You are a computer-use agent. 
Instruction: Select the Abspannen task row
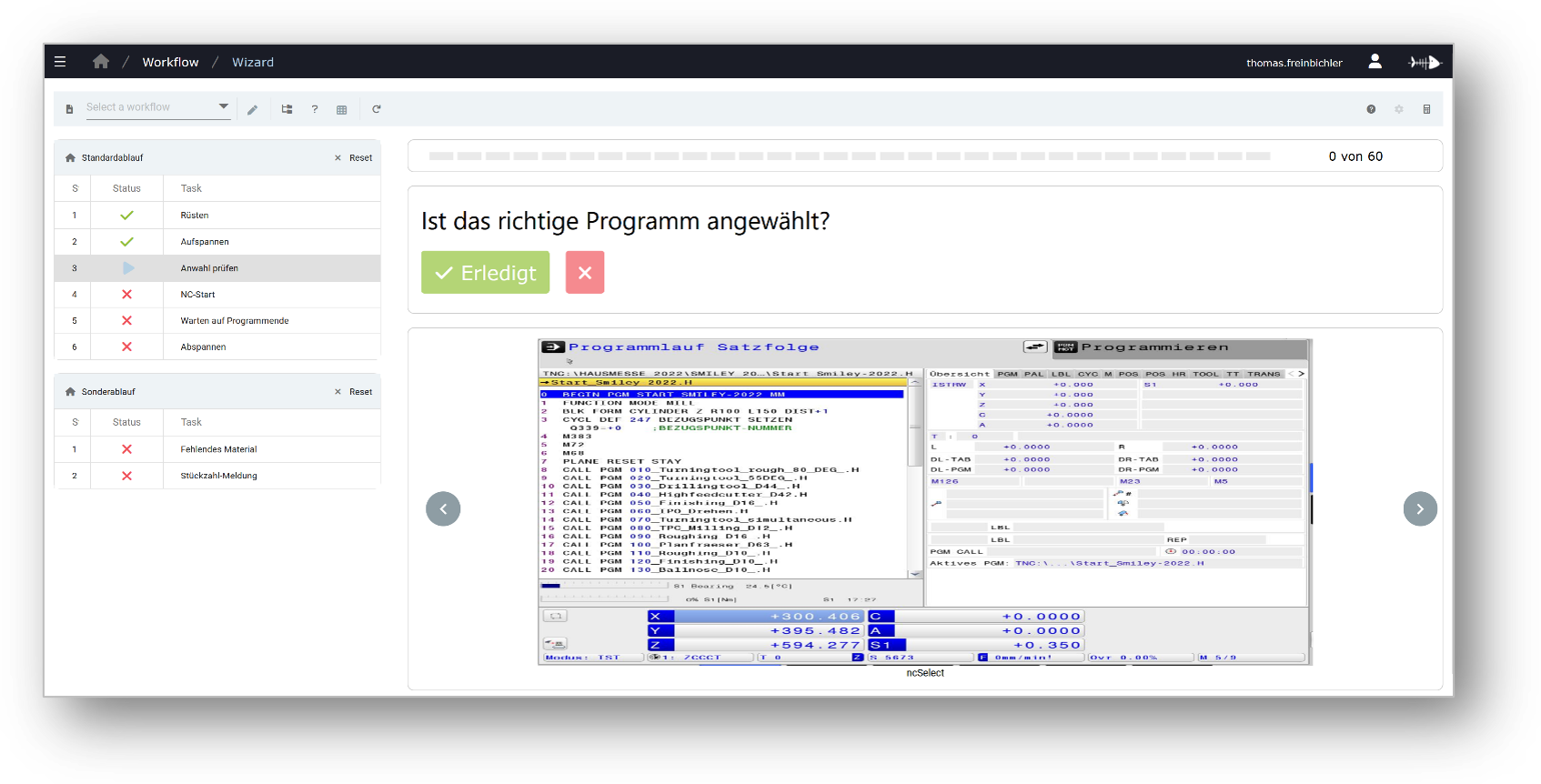coord(217,347)
